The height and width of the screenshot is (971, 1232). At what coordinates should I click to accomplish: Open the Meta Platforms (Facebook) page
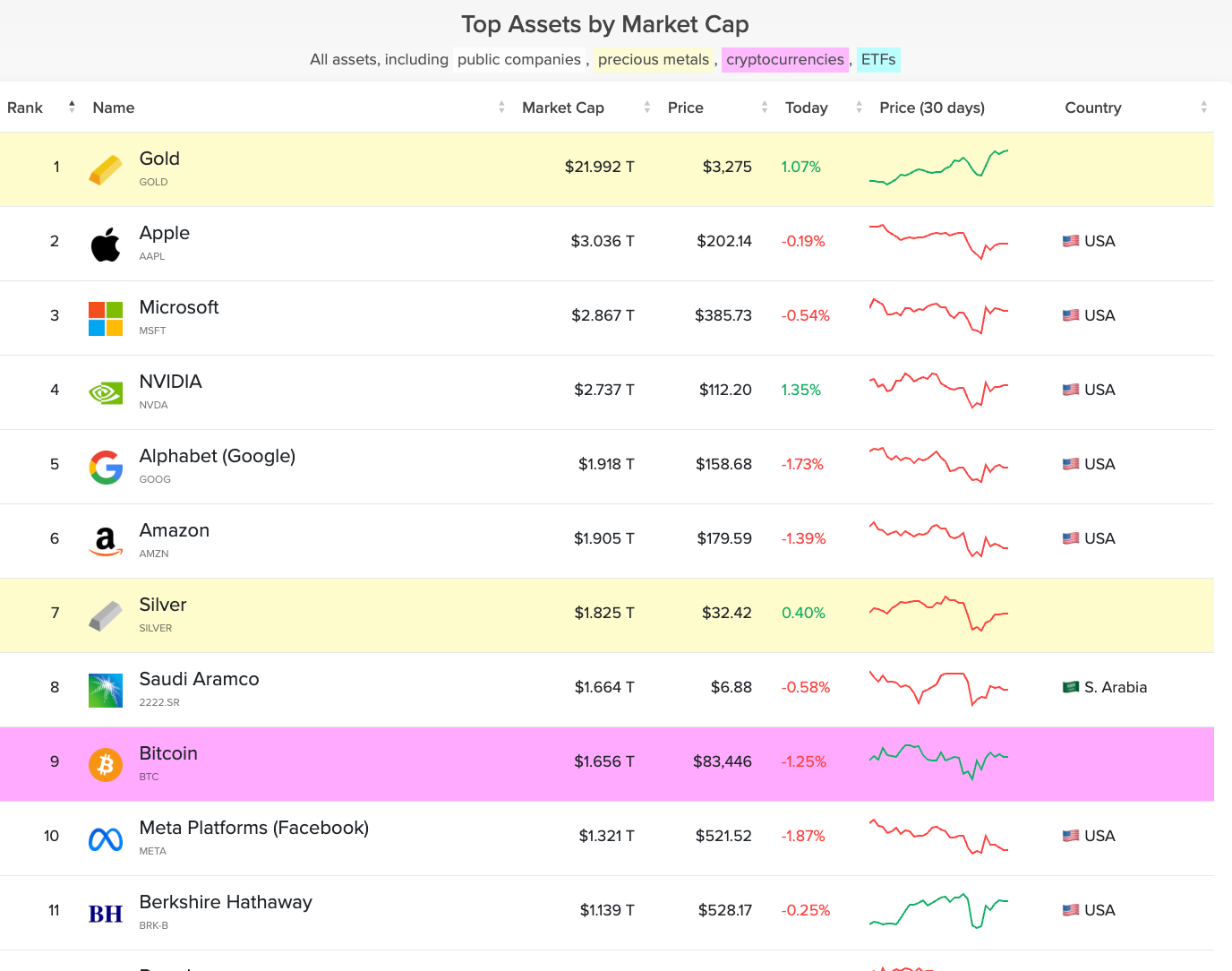coord(254,828)
